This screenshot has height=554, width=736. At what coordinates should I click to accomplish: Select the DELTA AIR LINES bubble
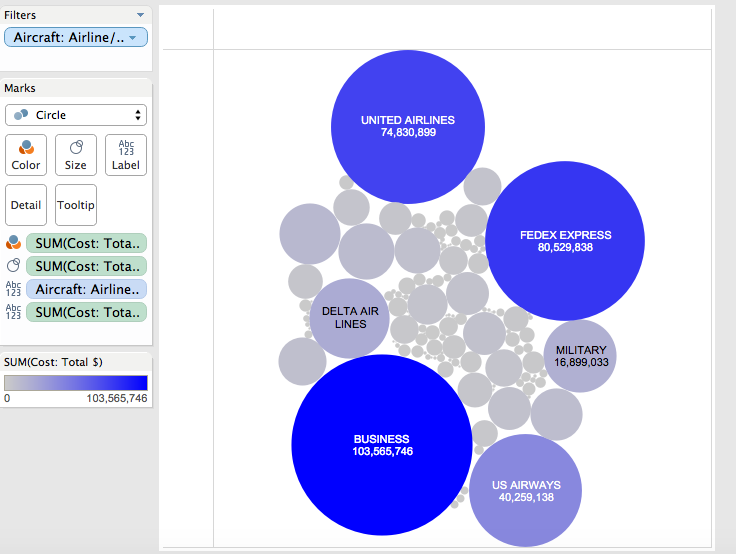(x=350, y=318)
